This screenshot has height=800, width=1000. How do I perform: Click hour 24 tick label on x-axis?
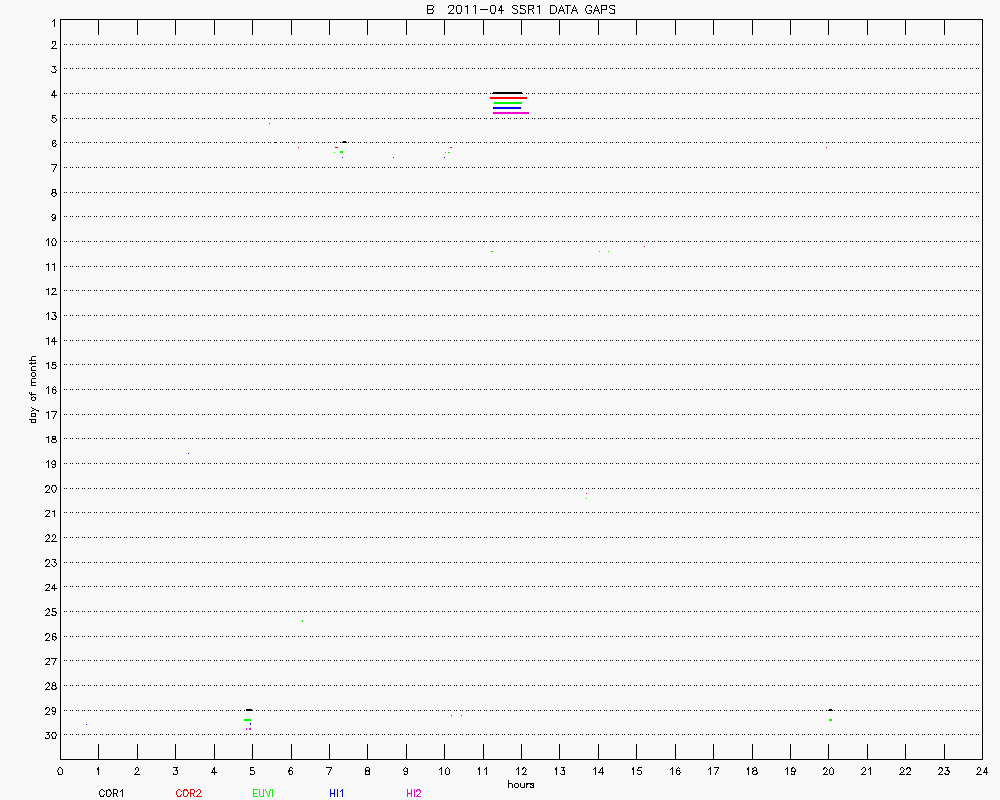pyautogui.click(x=982, y=771)
